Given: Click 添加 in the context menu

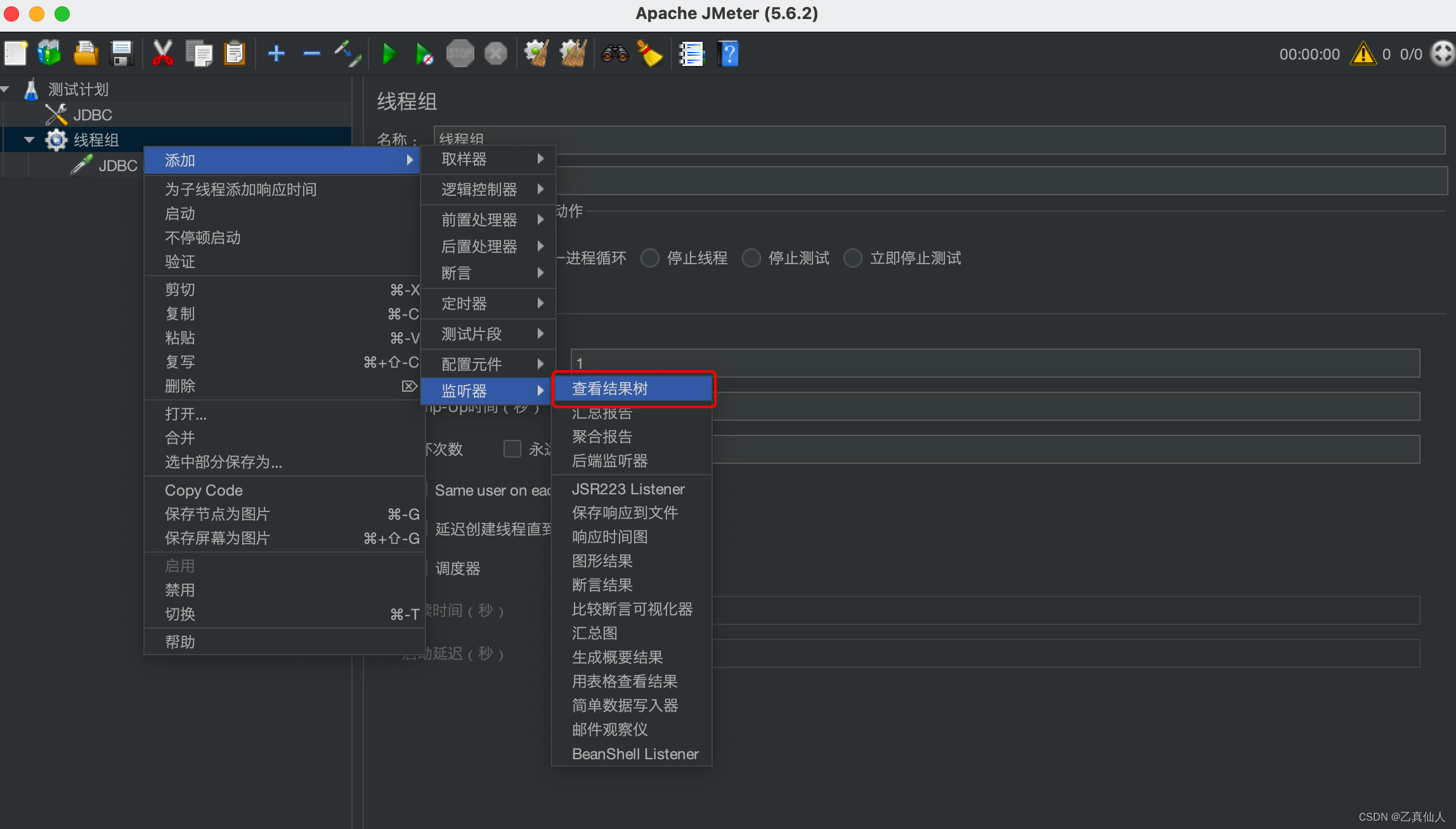Looking at the screenshot, I should (x=282, y=160).
